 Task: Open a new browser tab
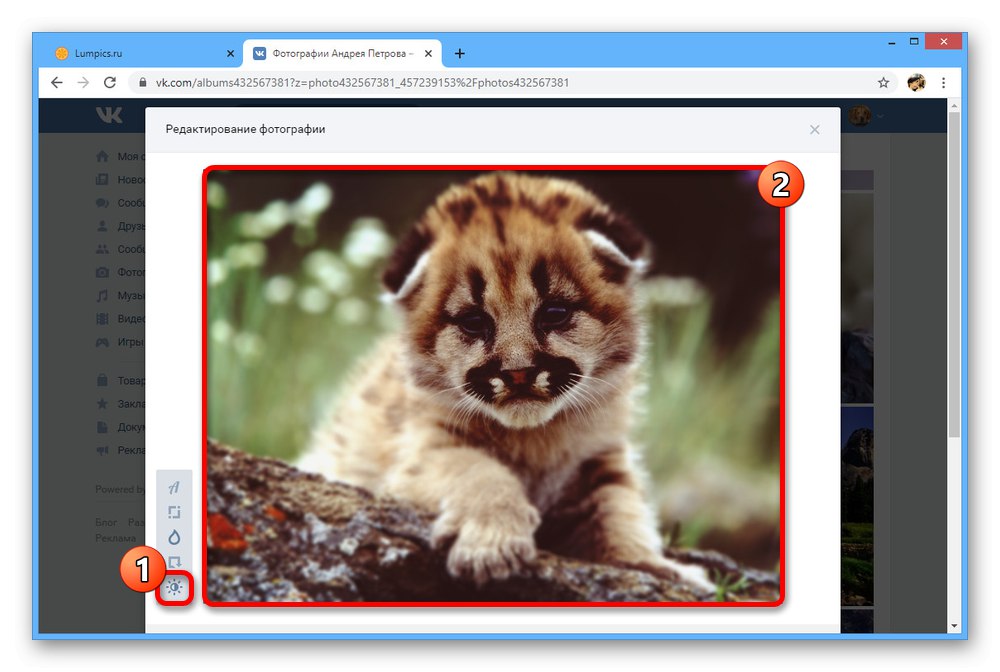coord(459,54)
